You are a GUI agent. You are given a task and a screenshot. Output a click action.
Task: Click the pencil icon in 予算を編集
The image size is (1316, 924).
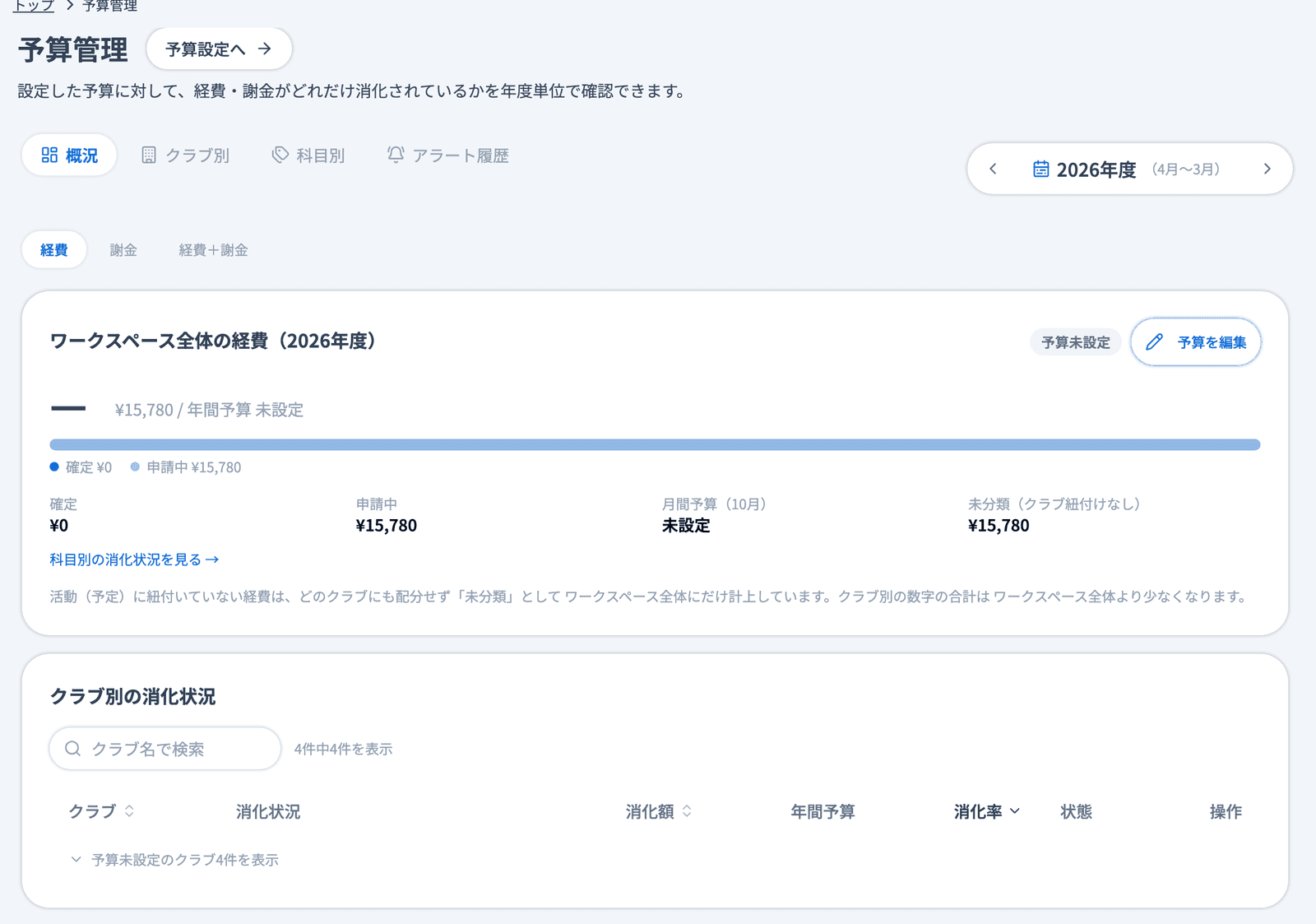(x=1155, y=341)
